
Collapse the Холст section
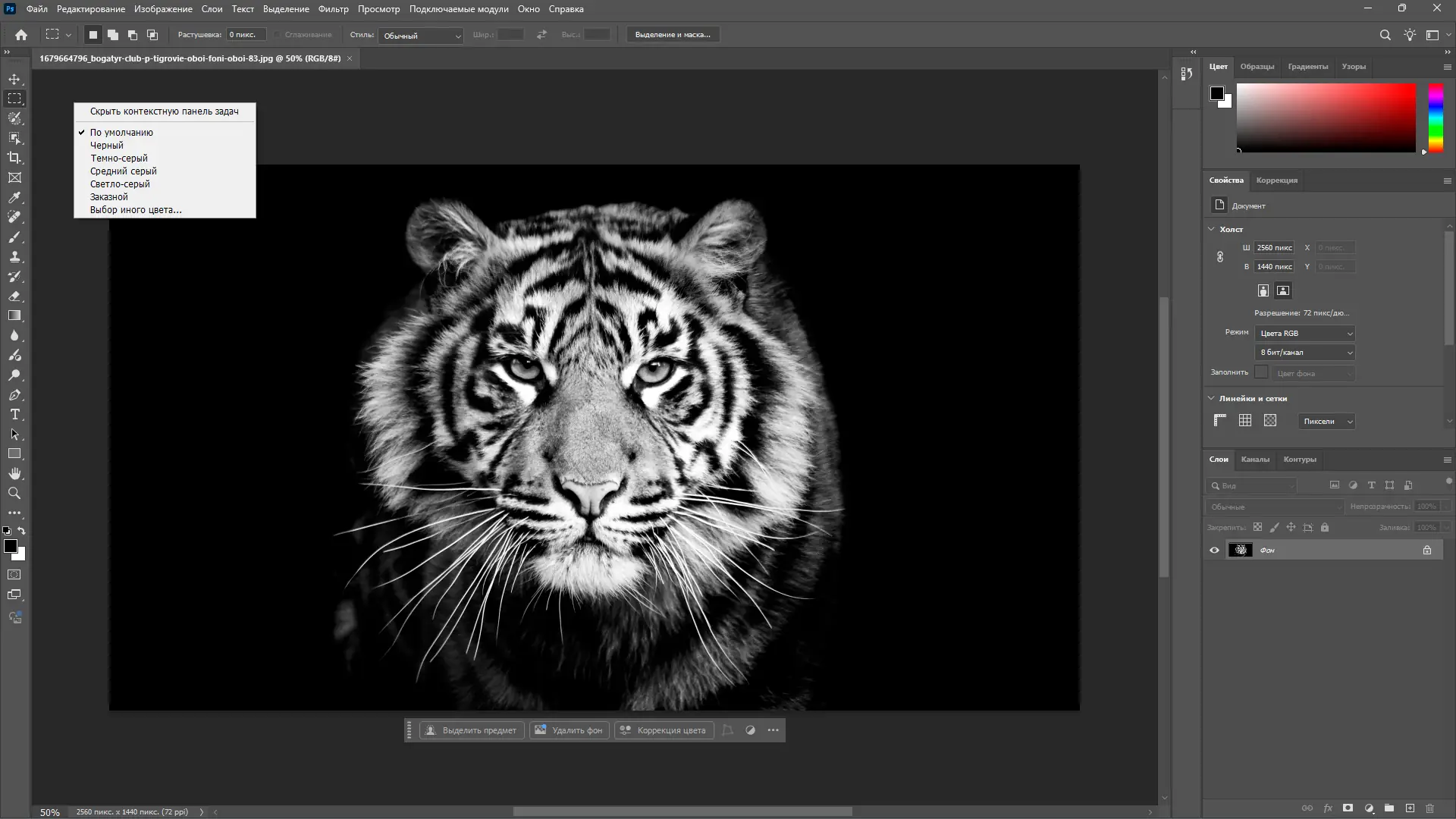pos(1211,229)
